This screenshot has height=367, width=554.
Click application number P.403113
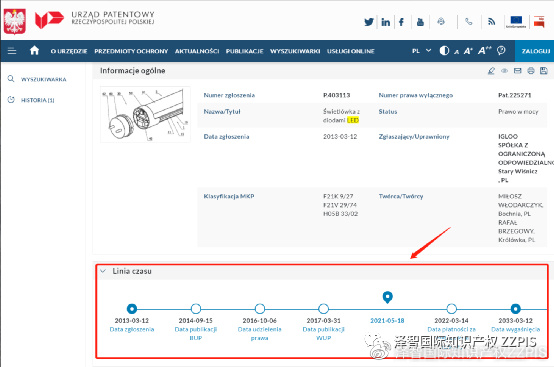tap(336, 95)
